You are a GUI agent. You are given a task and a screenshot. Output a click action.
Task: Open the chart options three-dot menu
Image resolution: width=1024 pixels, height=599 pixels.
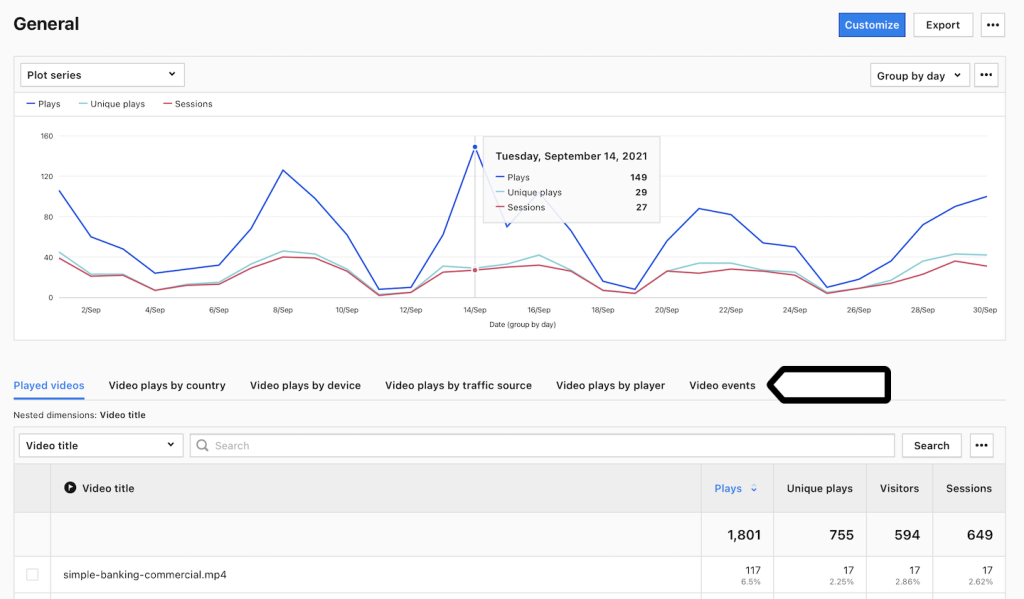tap(986, 75)
